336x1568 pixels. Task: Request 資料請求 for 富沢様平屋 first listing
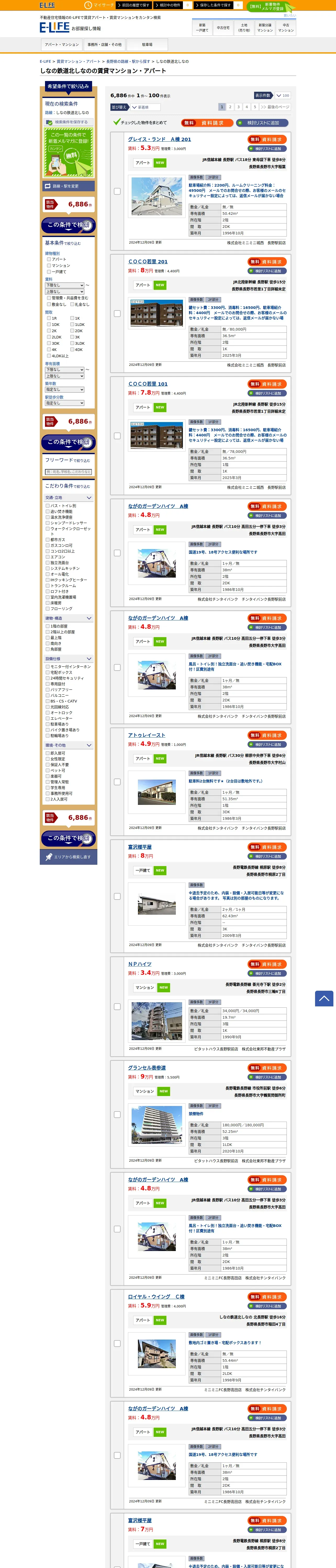point(267,847)
